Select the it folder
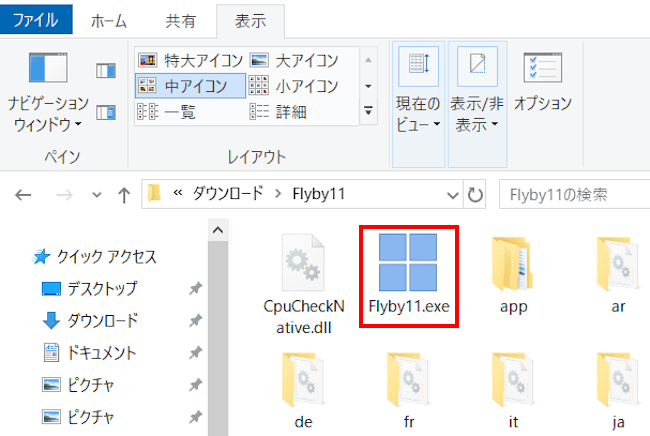 pyautogui.click(x=513, y=390)
